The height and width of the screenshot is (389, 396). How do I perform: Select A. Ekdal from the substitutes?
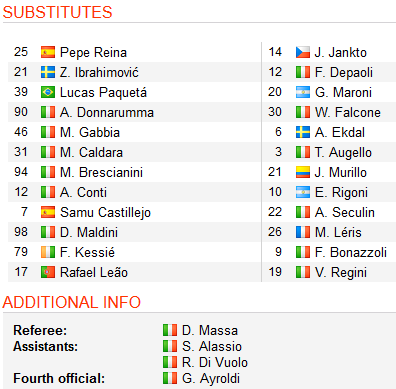(340, 132)
